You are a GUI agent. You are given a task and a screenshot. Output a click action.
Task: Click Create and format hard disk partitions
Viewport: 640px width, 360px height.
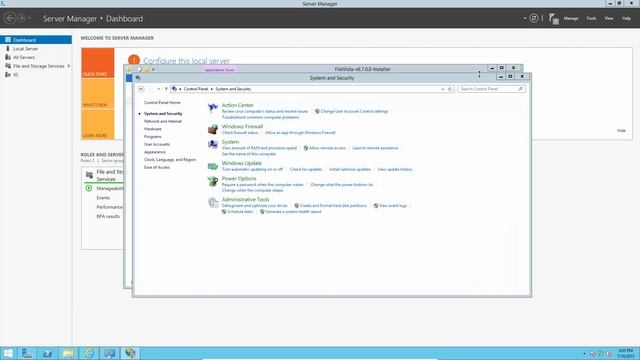333,206
